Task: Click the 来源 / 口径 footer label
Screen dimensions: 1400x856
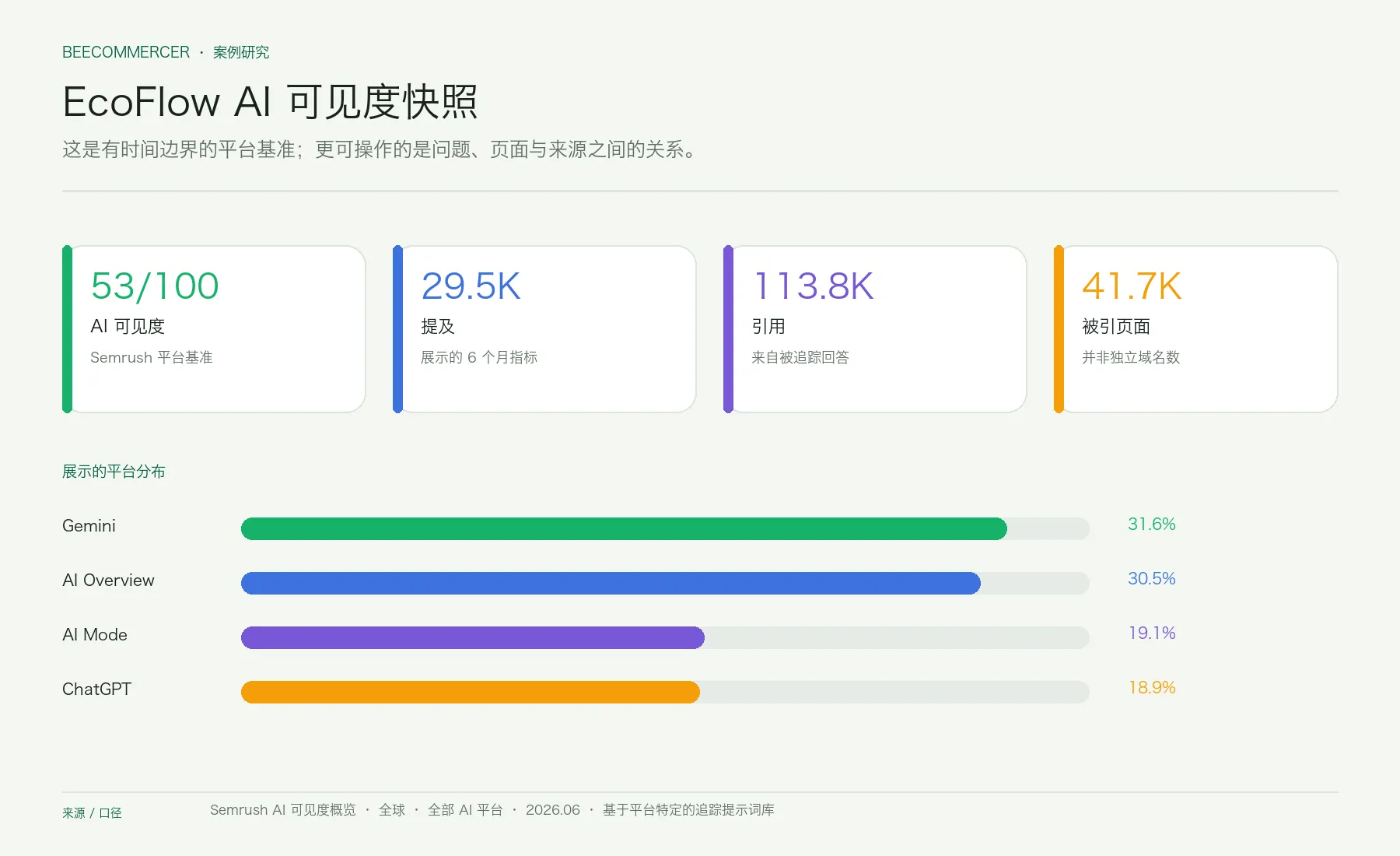Action: click(x=92, y=813)
